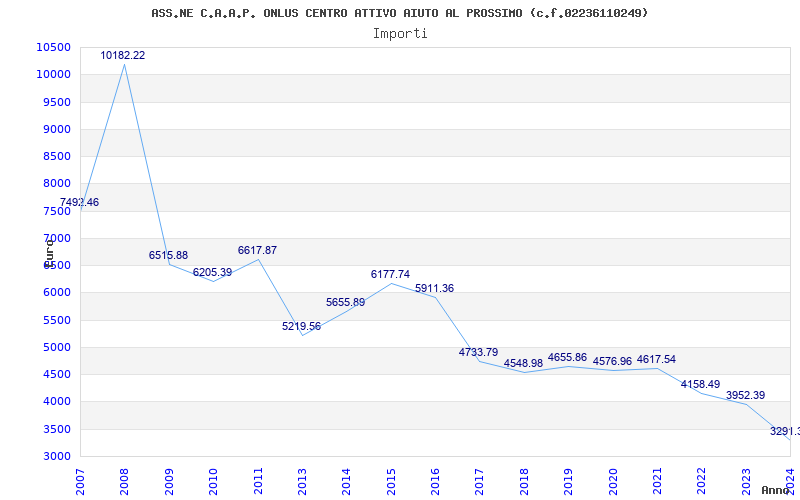This screenshot has width=800, height=500.
Task: Select the 5655.89 data label
Action: click(x=345, y=303)
